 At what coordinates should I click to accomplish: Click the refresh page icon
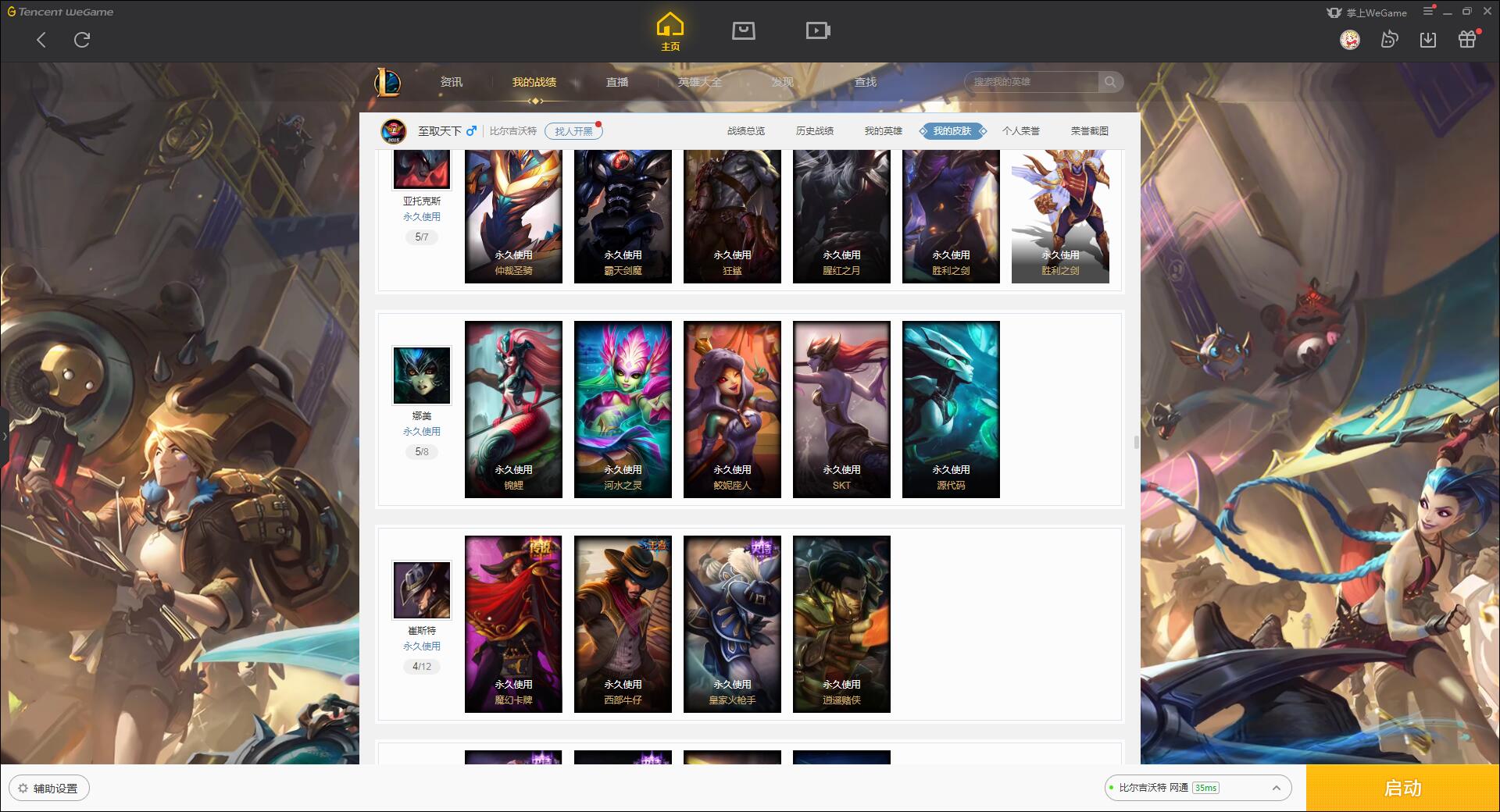coord(82,40)
